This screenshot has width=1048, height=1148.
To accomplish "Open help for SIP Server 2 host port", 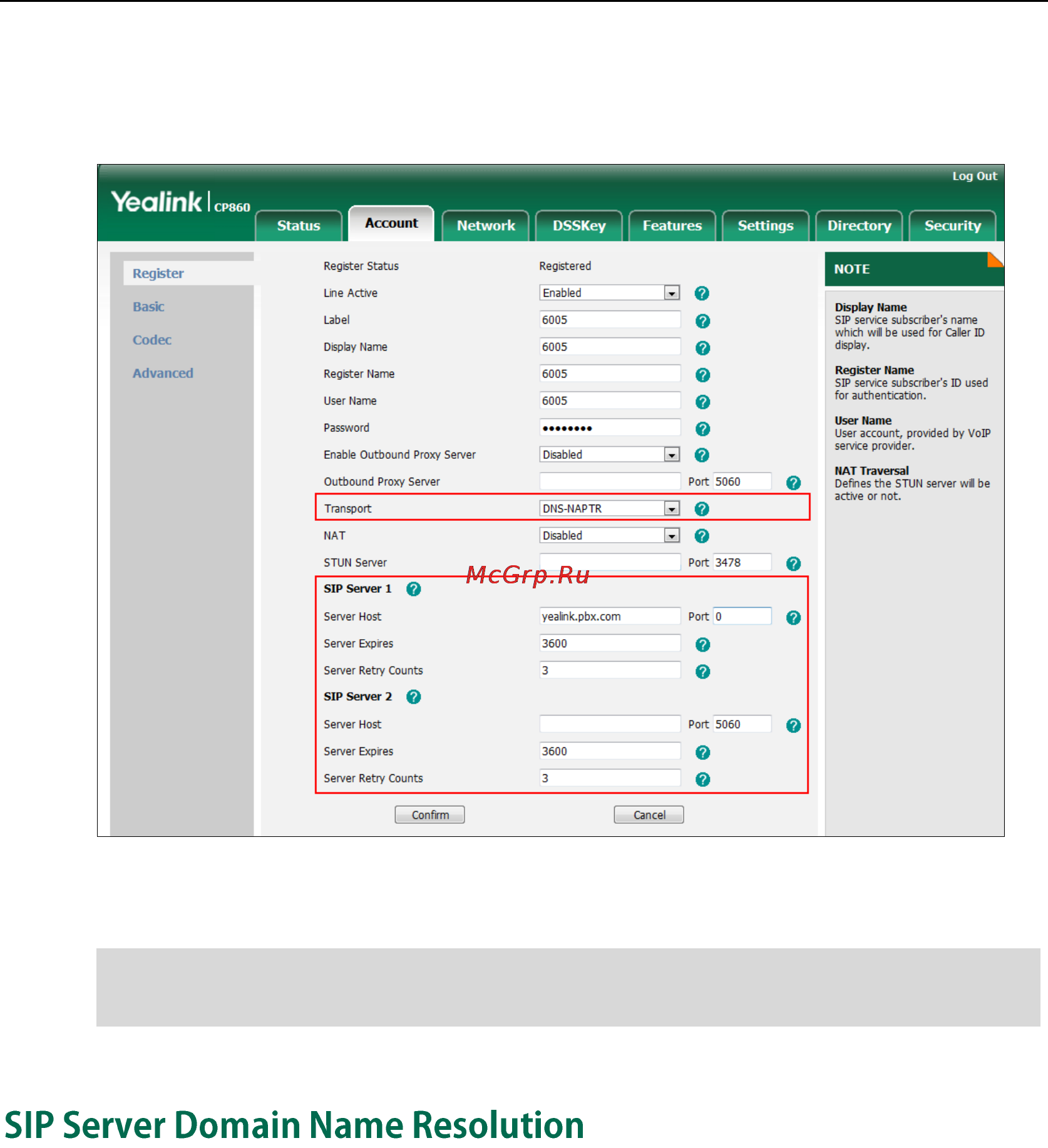I will click(x=793, y=725).
